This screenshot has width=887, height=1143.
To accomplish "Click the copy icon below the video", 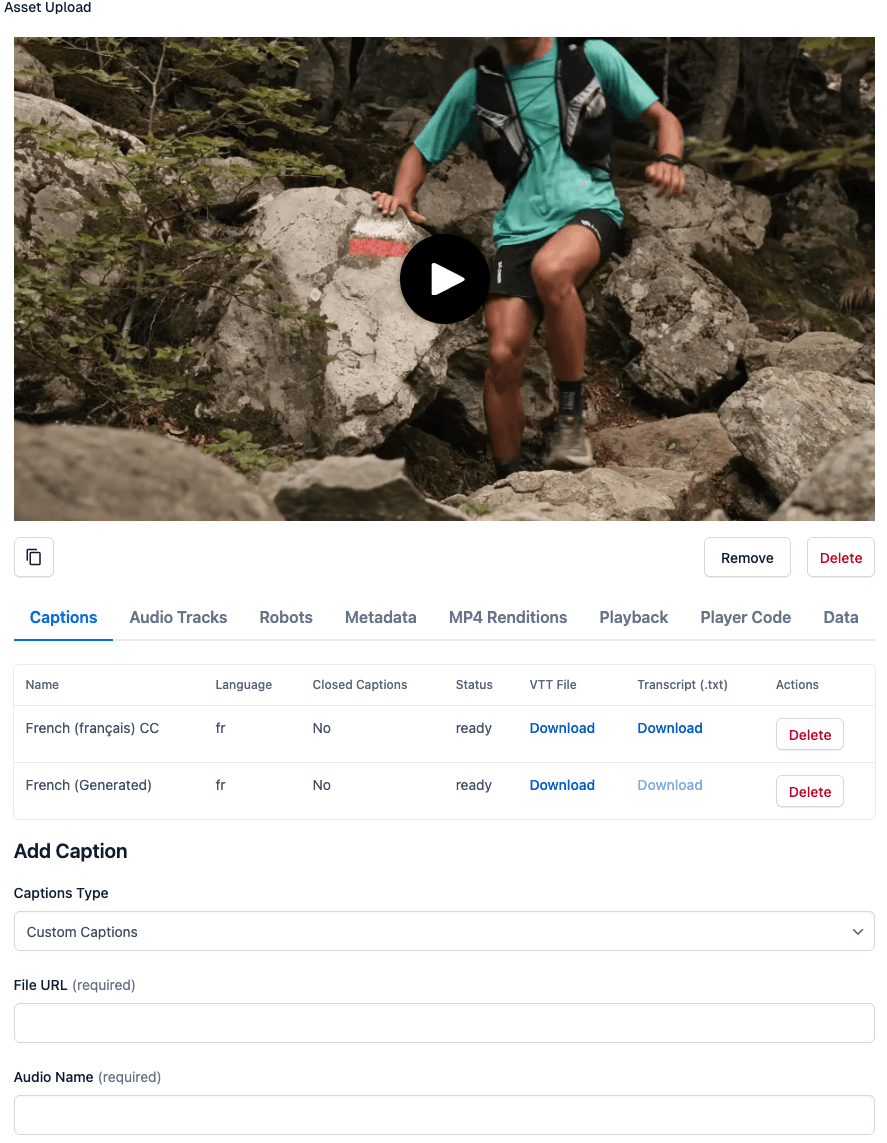I will (34, 558).
